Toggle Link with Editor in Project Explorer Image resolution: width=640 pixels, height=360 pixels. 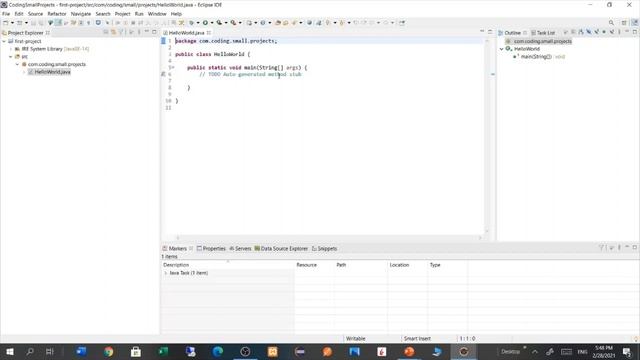pyautogui.click(x=113, y=32)
